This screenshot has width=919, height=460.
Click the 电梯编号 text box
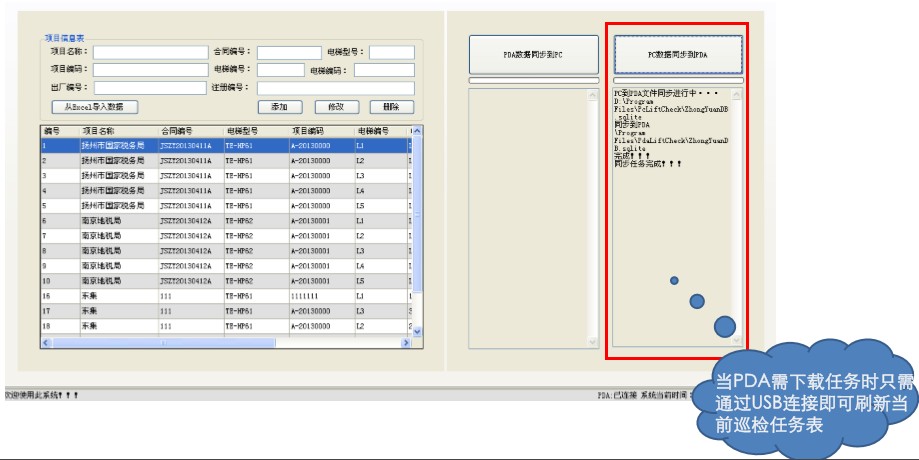tap(281, 70)
